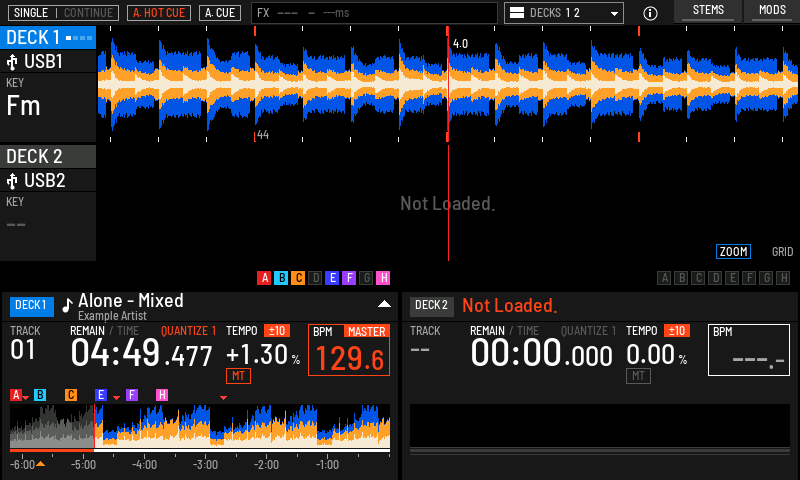Select hot cue B under the Deck 1 waveform
800x480 pixels.
[x=281, y=278]
